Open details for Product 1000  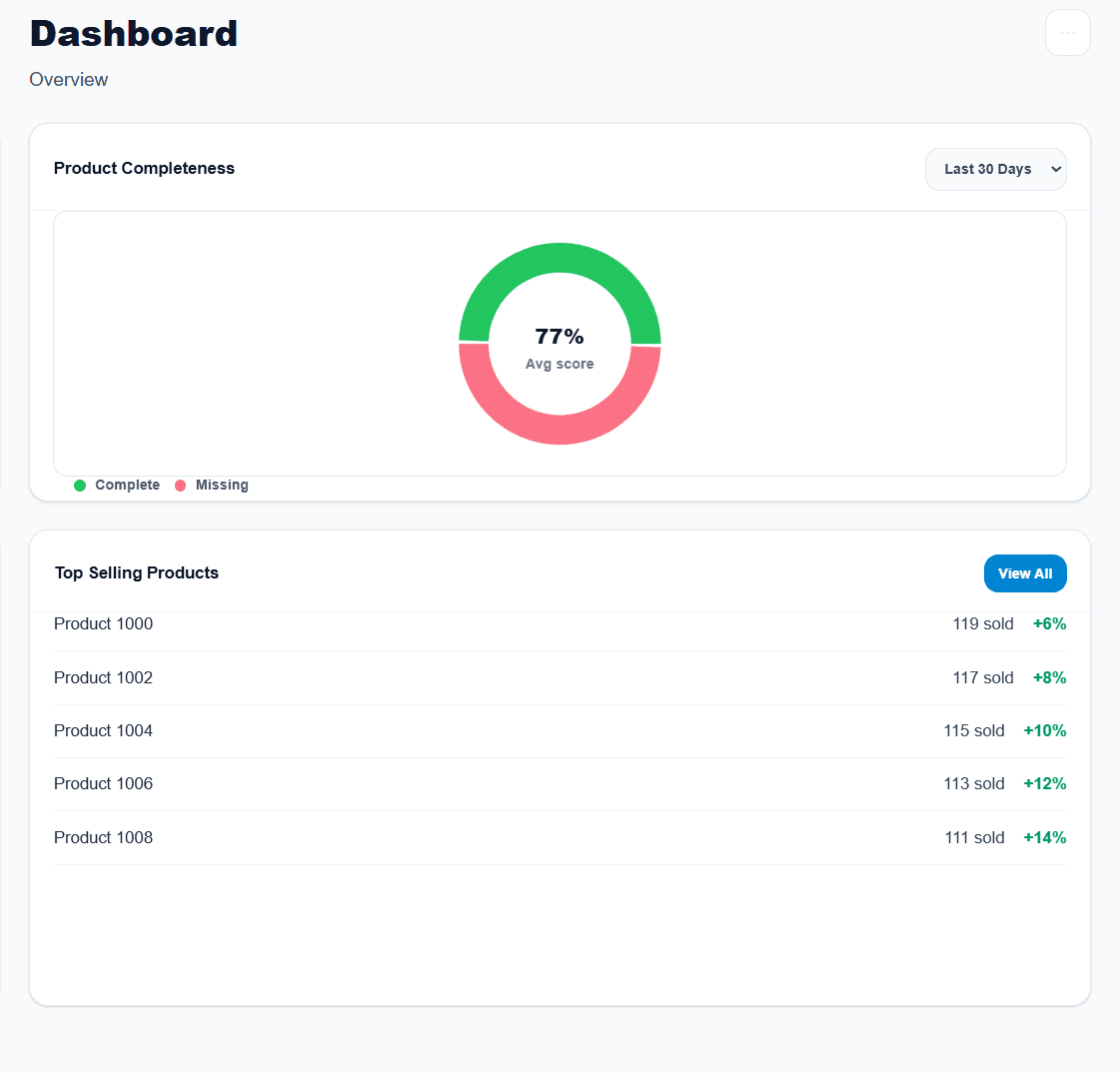103,623
